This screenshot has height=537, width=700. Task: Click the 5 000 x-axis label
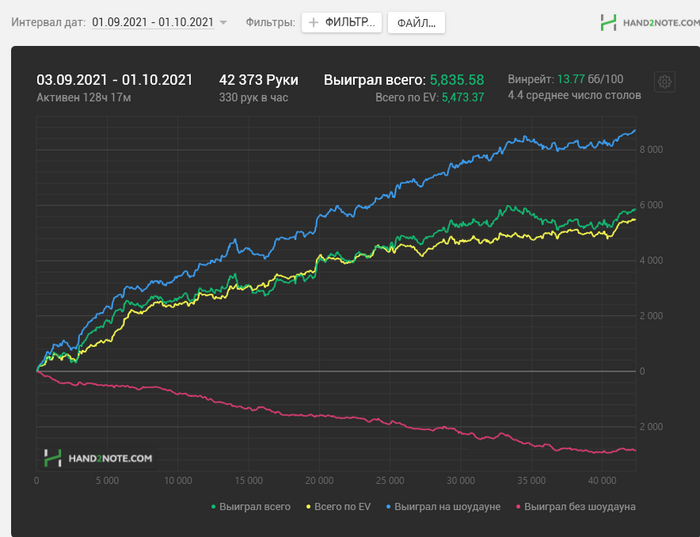point(107,481)
